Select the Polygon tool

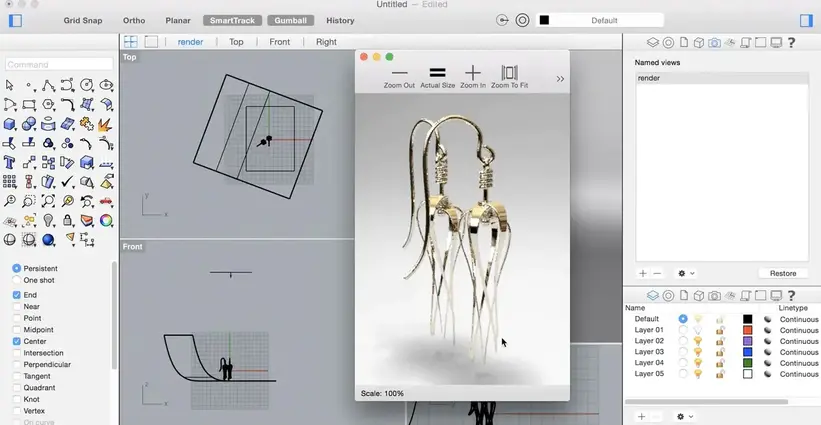[x=48, y=105]
